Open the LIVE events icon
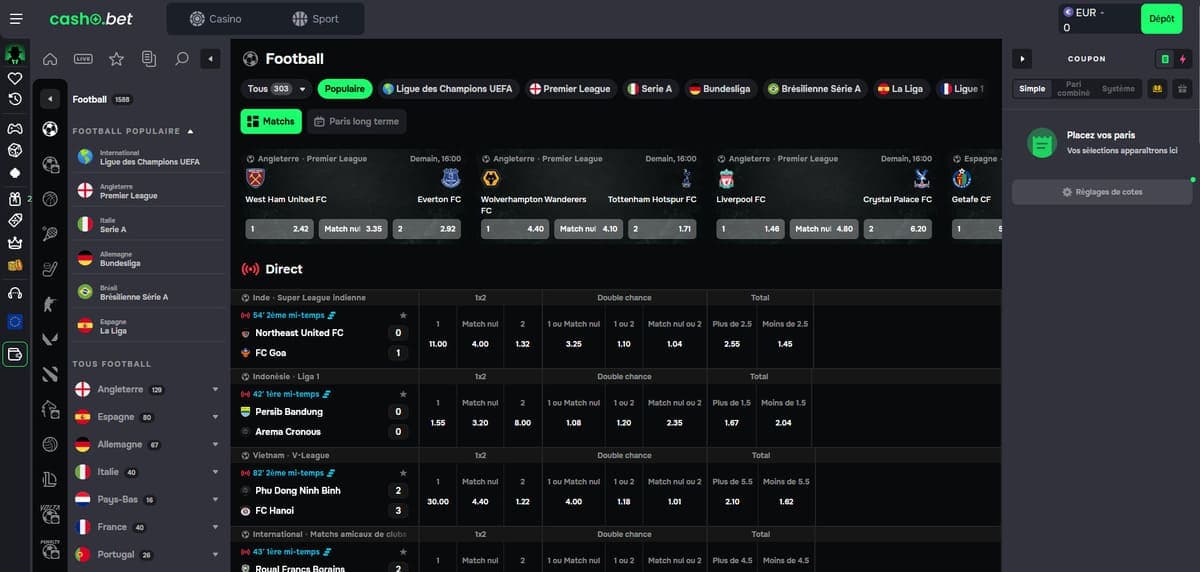The width and height of the screenshot is (1200, 572). pos(83,59)
